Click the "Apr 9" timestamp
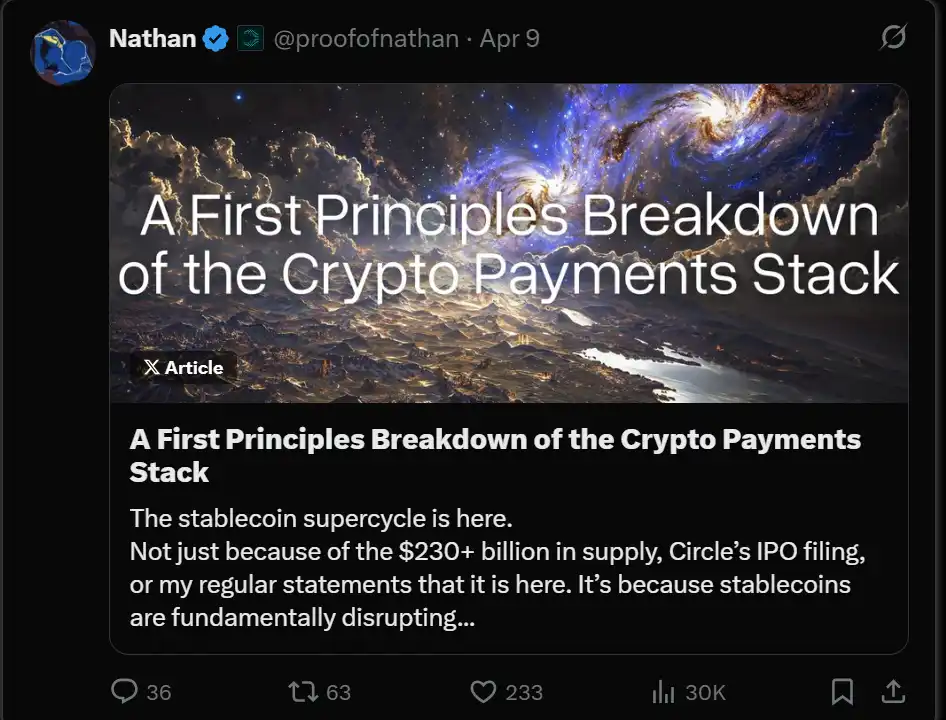The width and height of the screenshot is (946, 720). pos(510,39)
